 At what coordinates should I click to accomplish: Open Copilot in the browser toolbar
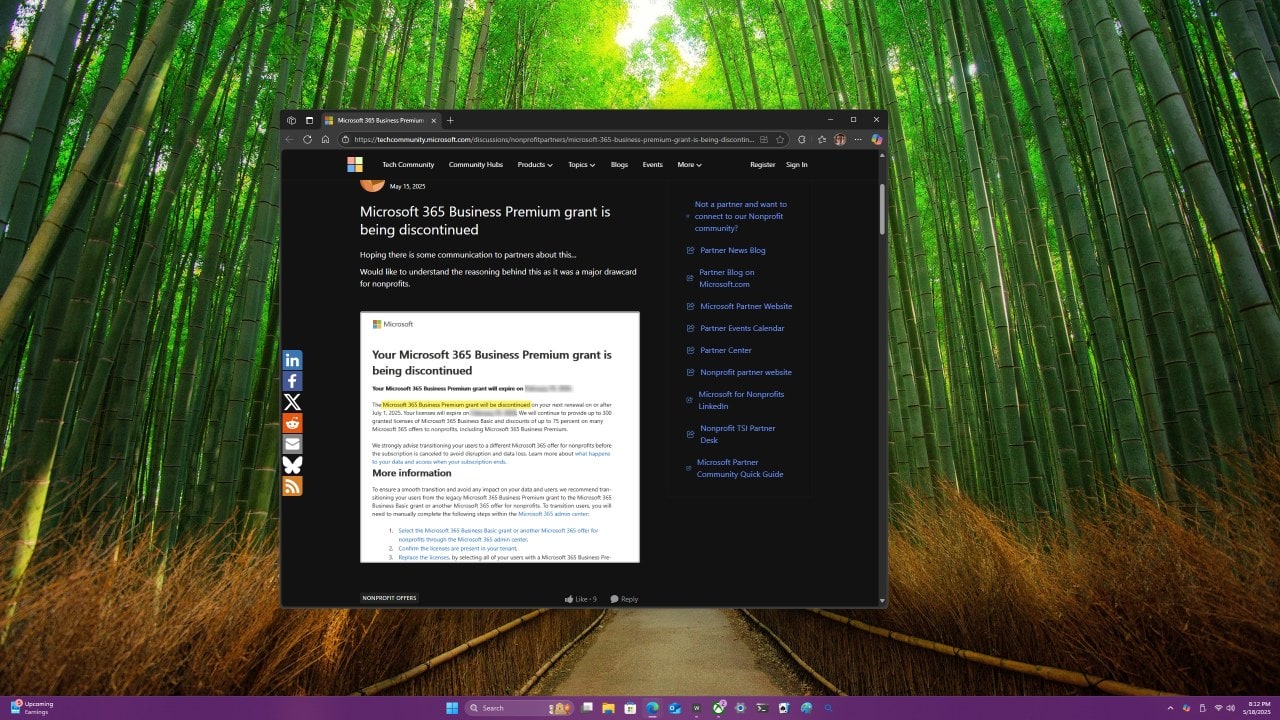tap(876, 139)
